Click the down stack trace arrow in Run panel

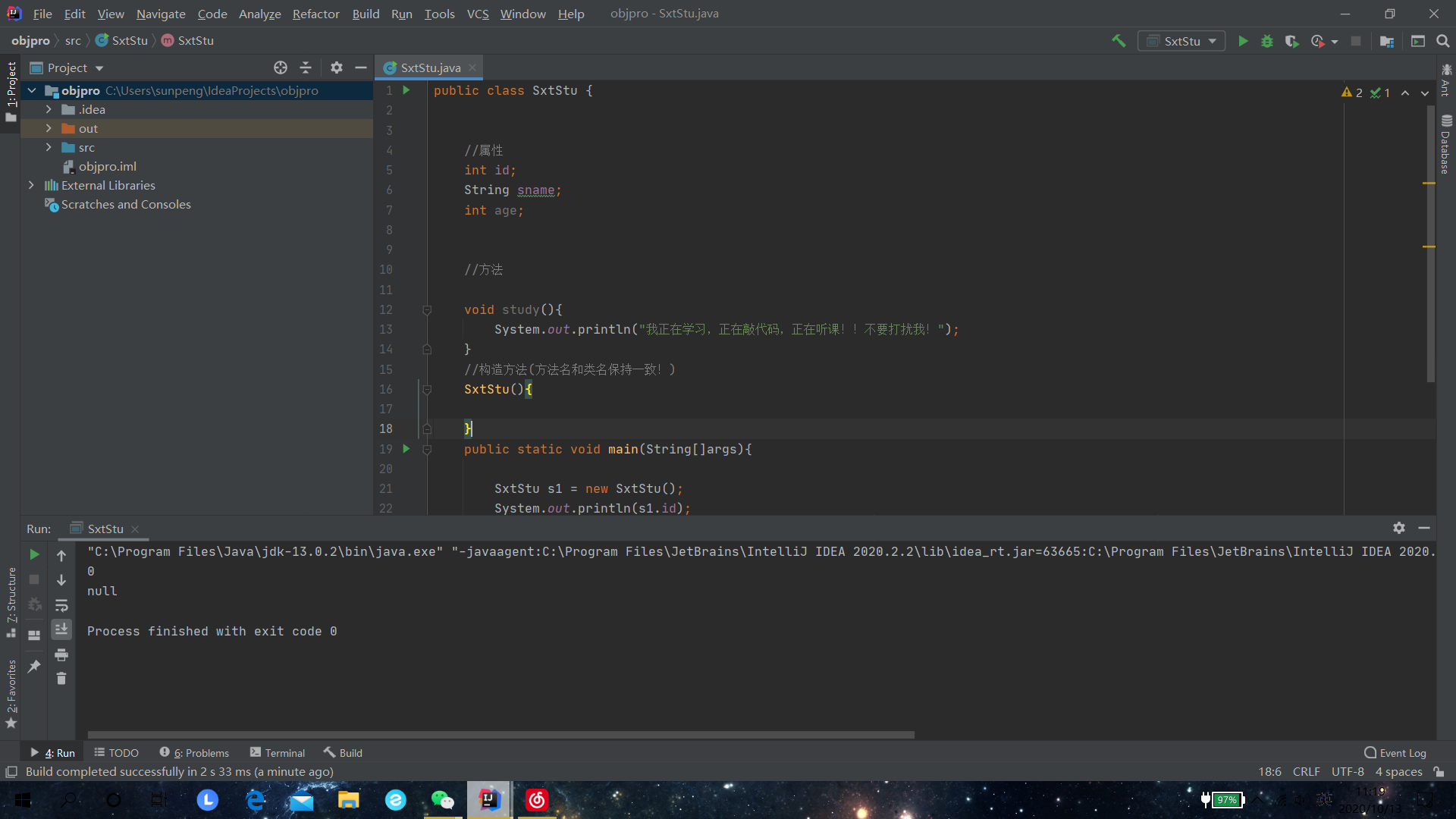61,580
